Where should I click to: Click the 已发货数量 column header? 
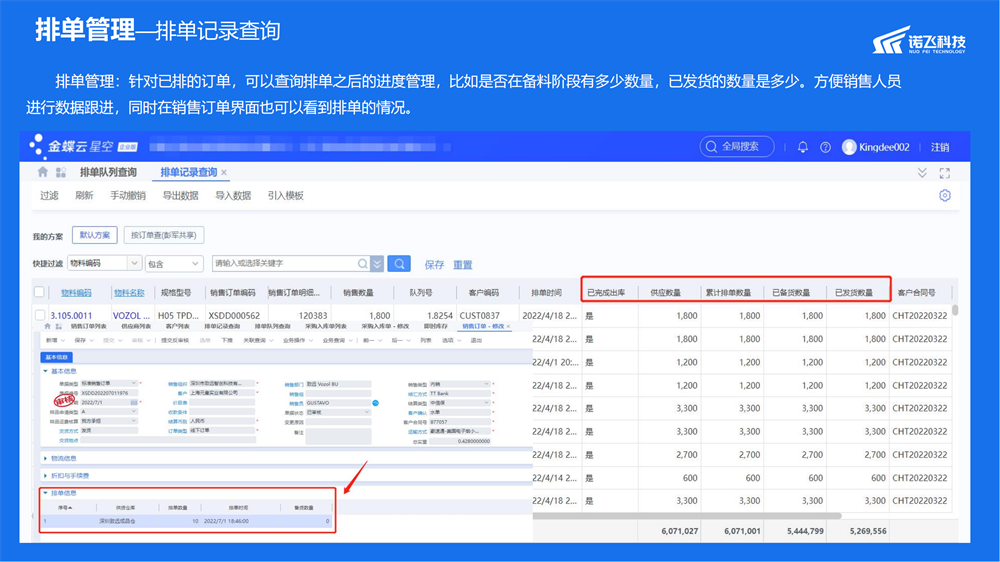(x=854, y=293)
